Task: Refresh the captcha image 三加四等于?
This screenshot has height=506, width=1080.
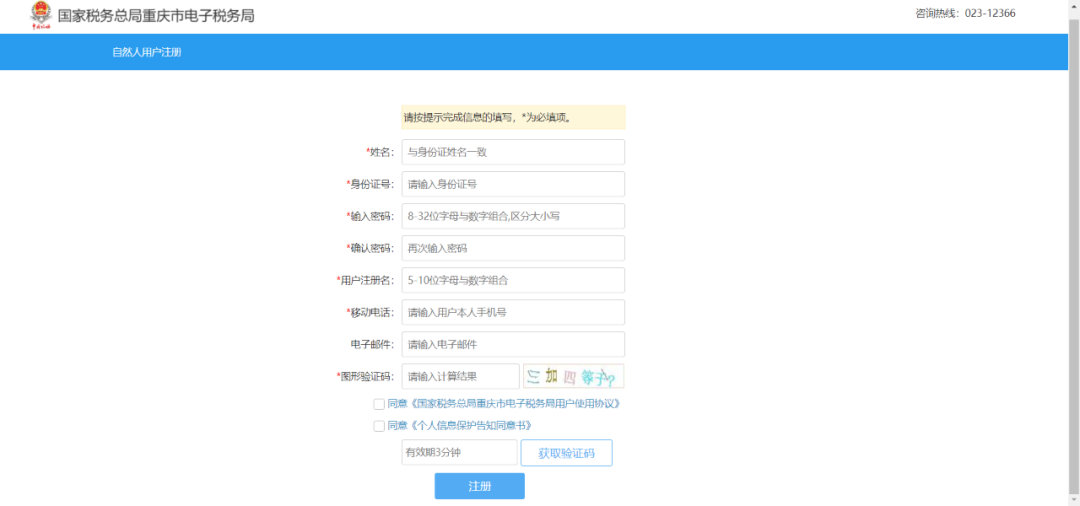Action: pyautogui.click(x=573, y=377)
